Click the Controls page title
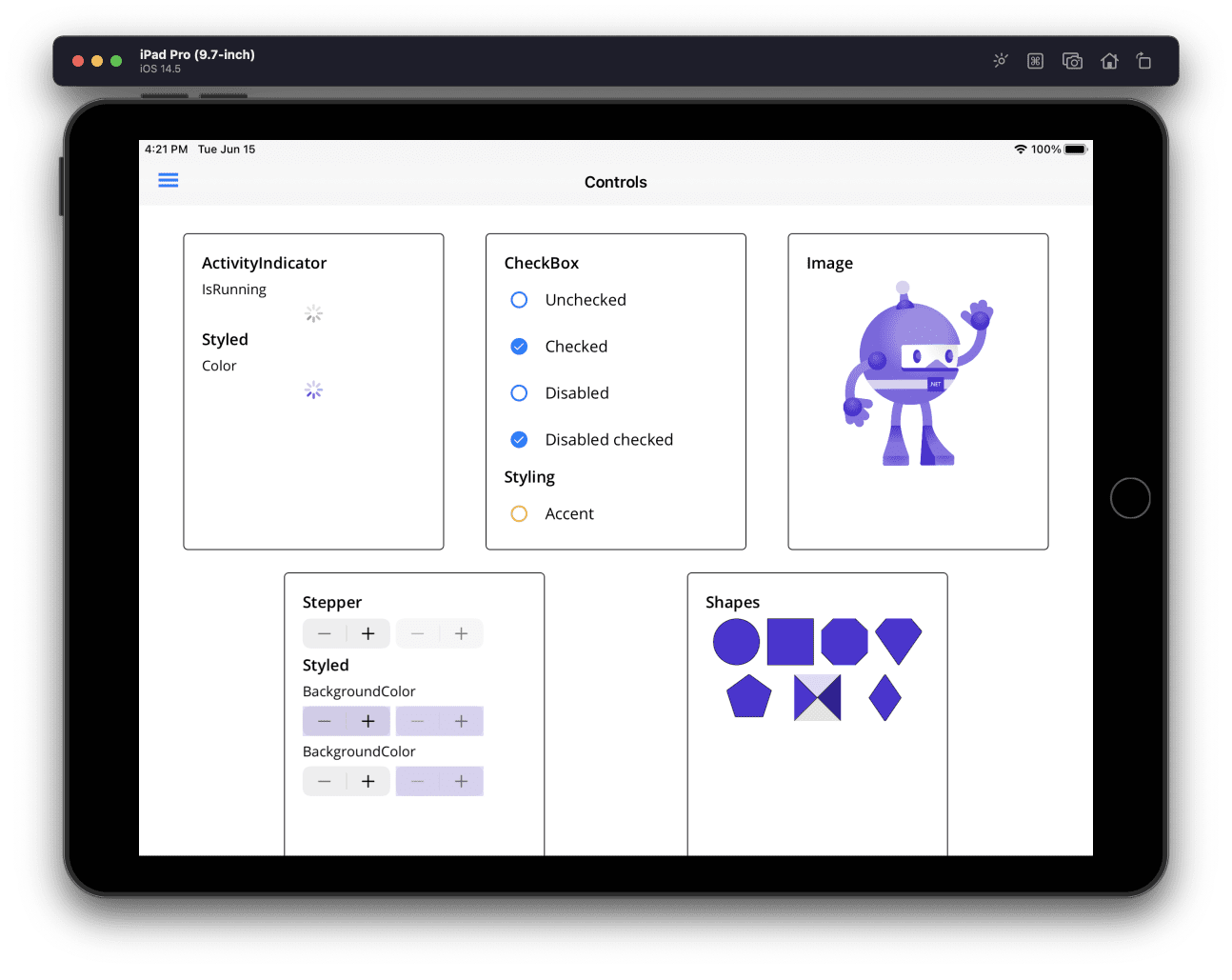 click(x=616, y=182)
